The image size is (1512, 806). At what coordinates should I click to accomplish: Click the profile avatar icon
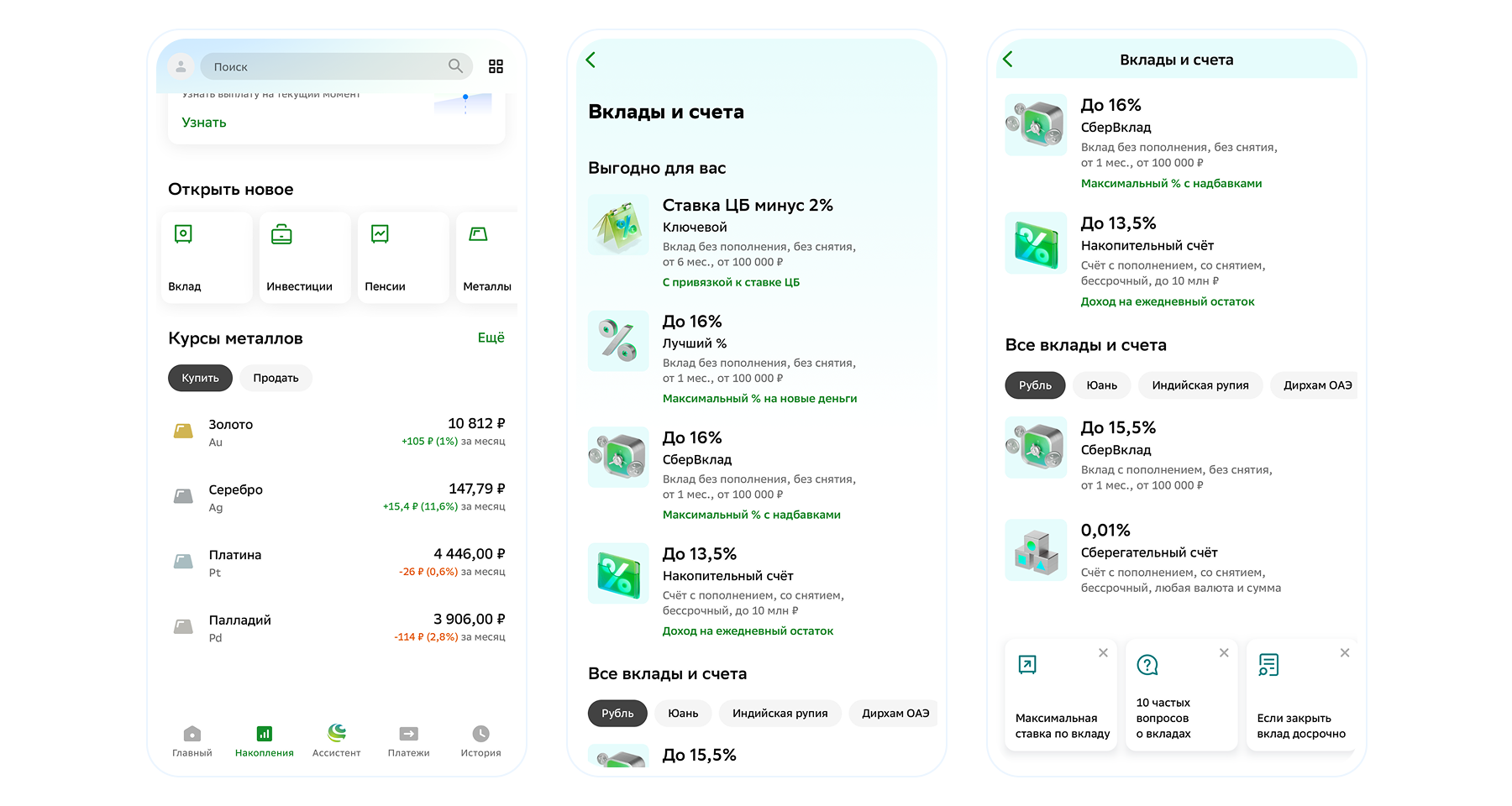[x=181, y=66]
